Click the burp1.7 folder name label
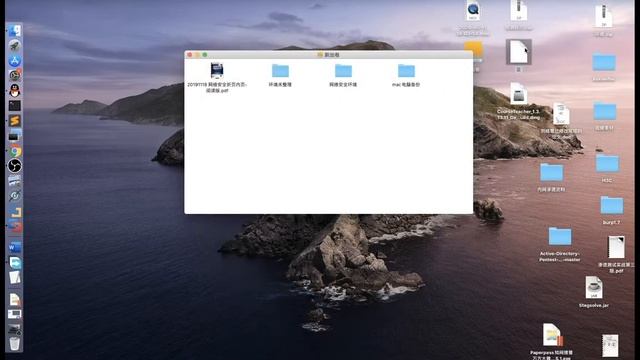 click(x=611, y=222)
